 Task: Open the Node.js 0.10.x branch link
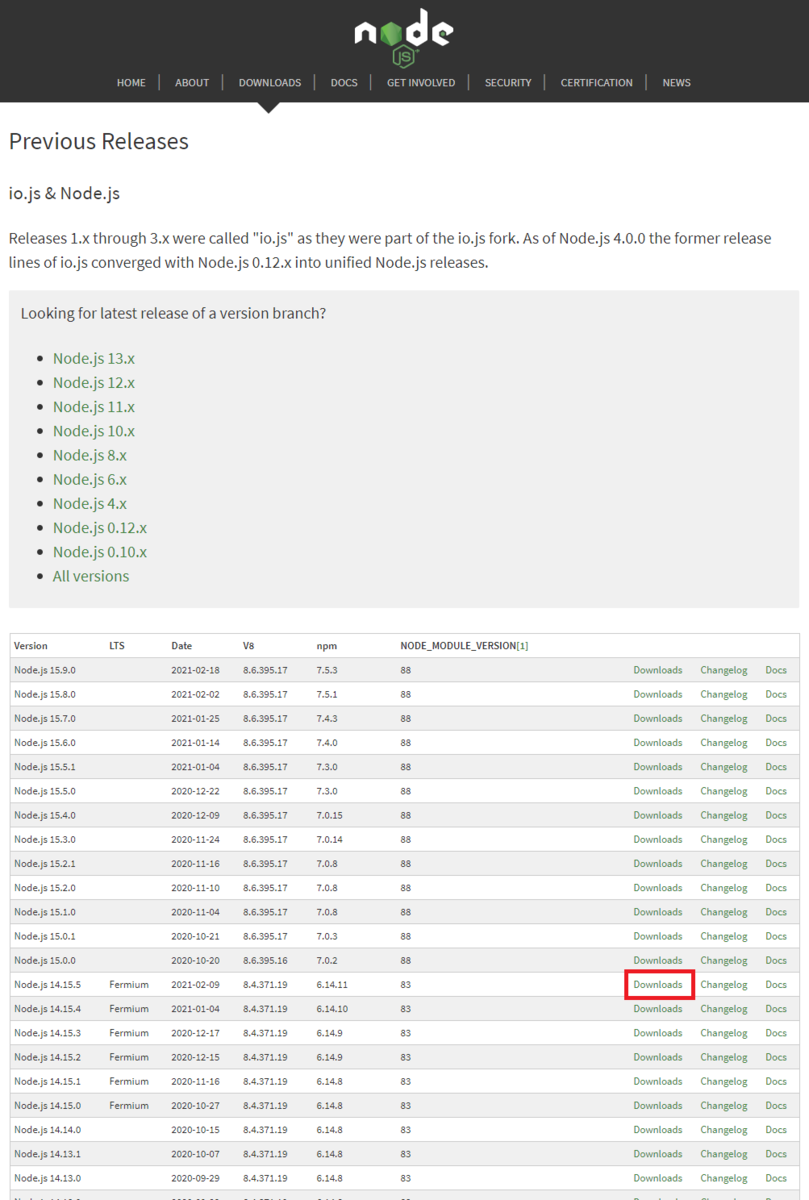(x=100, y=552)
